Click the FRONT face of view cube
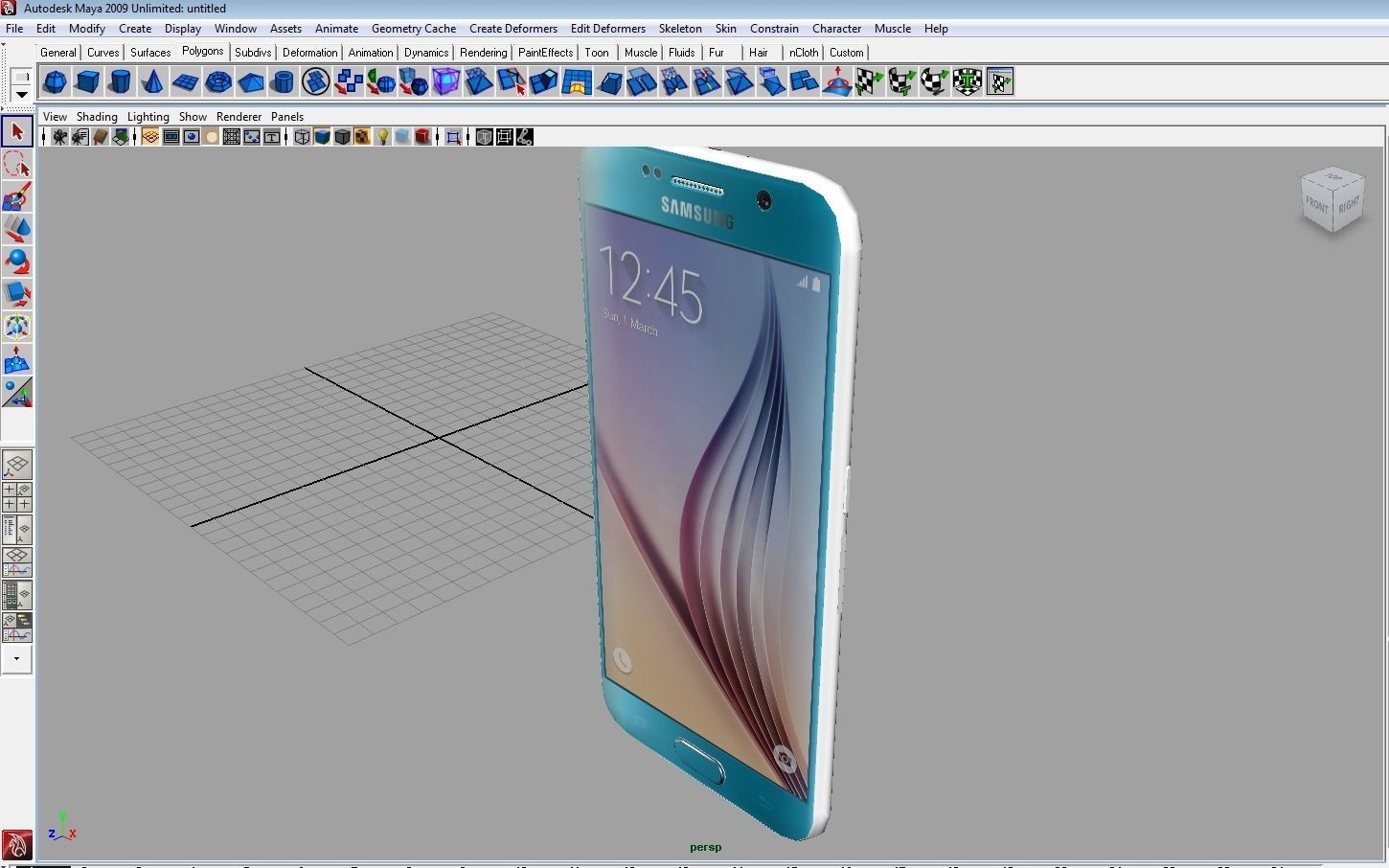1389x868 pixels. pyautogui.click(x=1317, y=204)
